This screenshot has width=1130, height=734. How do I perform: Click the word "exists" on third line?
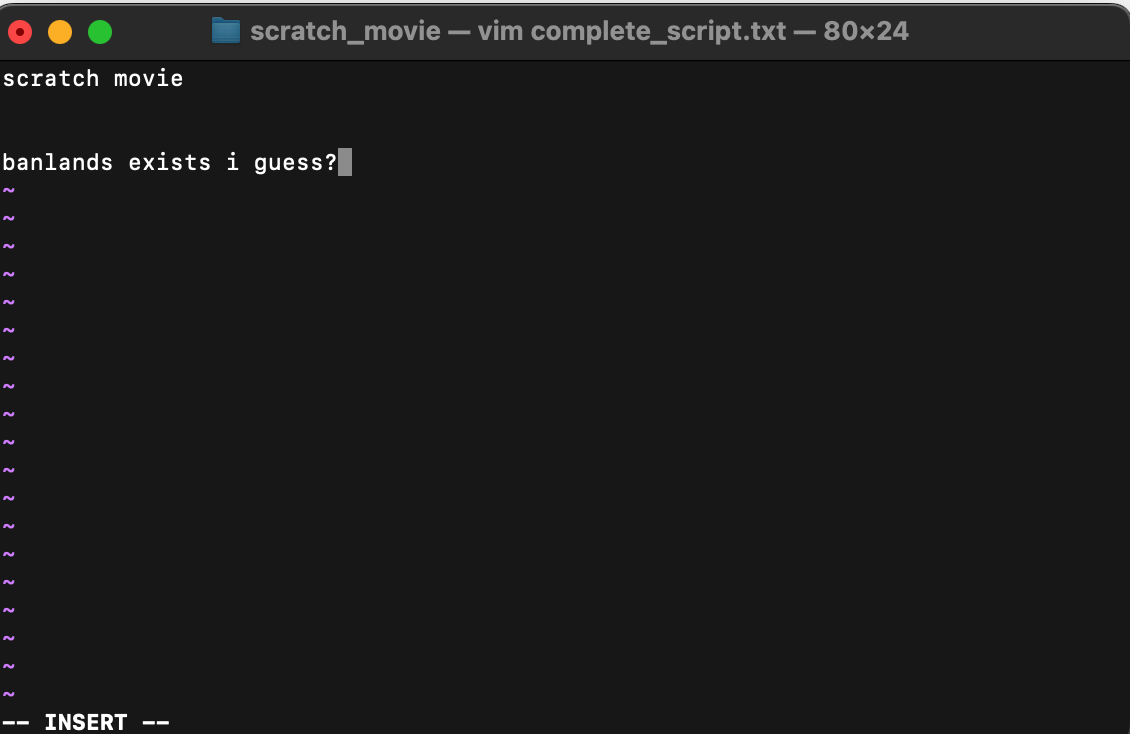tap(170, 162)
